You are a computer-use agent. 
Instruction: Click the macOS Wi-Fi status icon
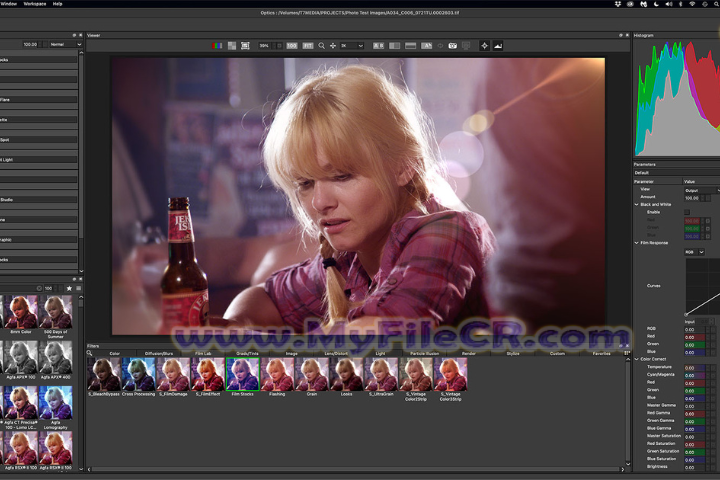point(692,4)
